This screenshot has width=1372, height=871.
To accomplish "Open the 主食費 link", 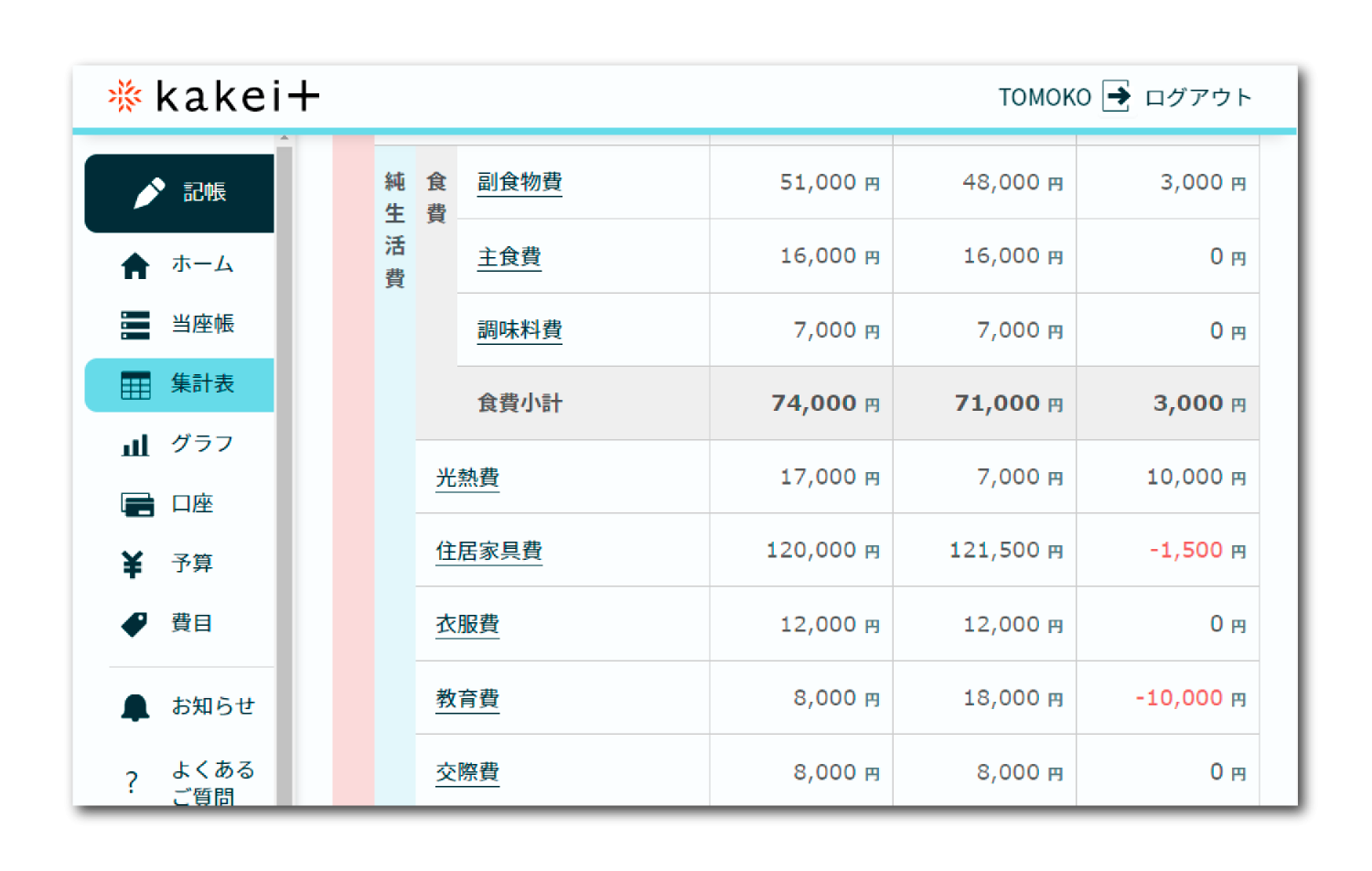I will 509,256.
